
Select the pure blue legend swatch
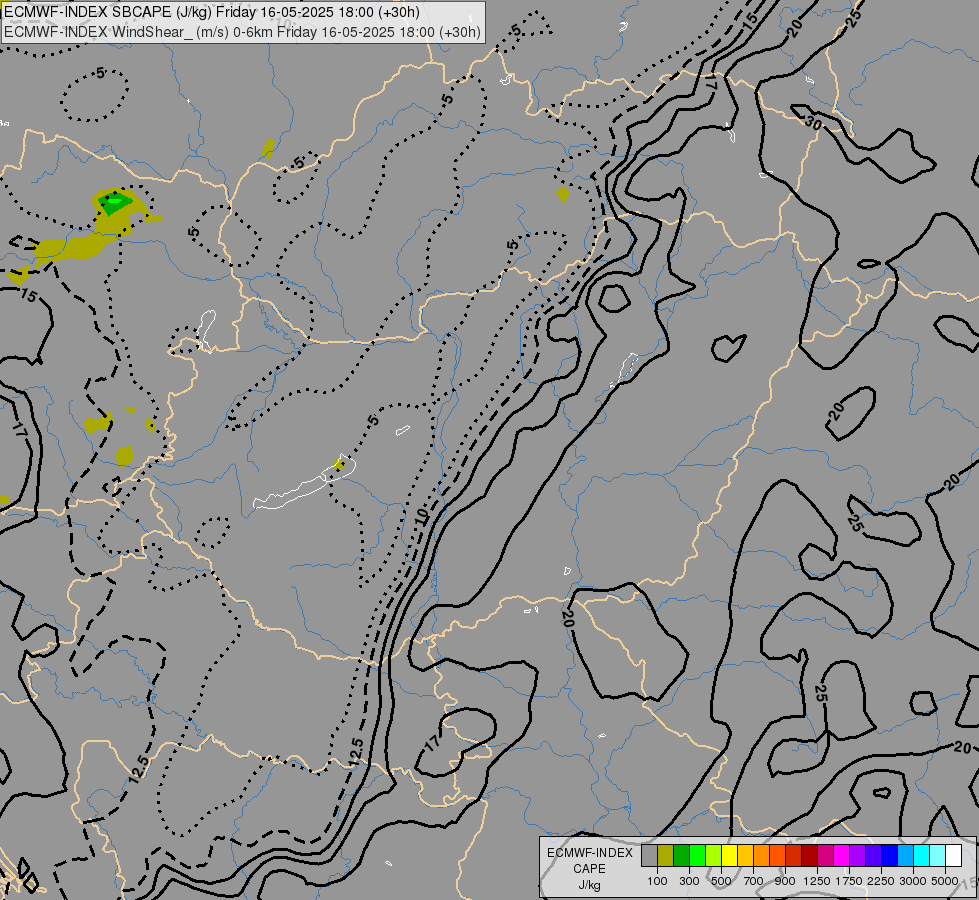(890, 856)
